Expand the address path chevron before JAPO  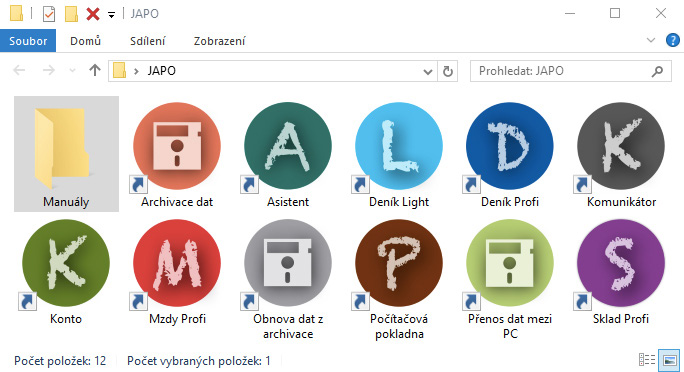coord(137,71)
